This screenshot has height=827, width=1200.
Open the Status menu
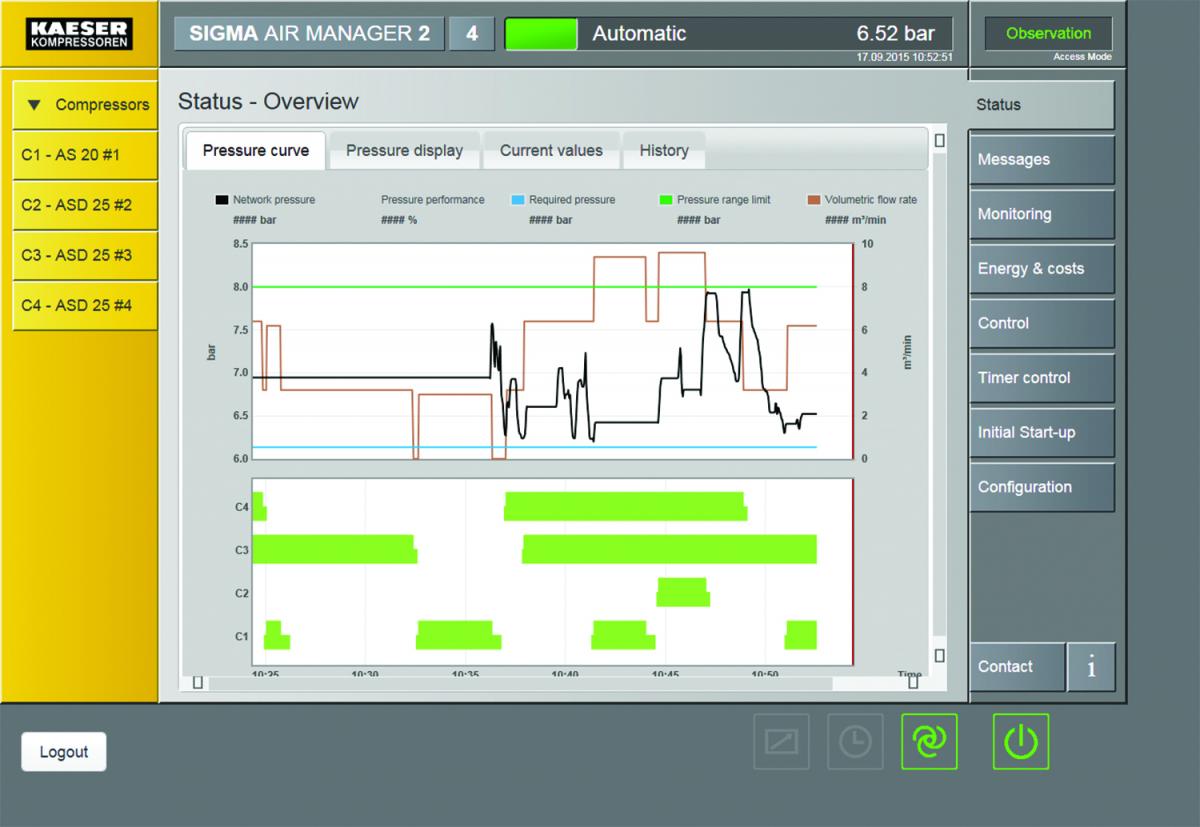(x=1041, y=105)
